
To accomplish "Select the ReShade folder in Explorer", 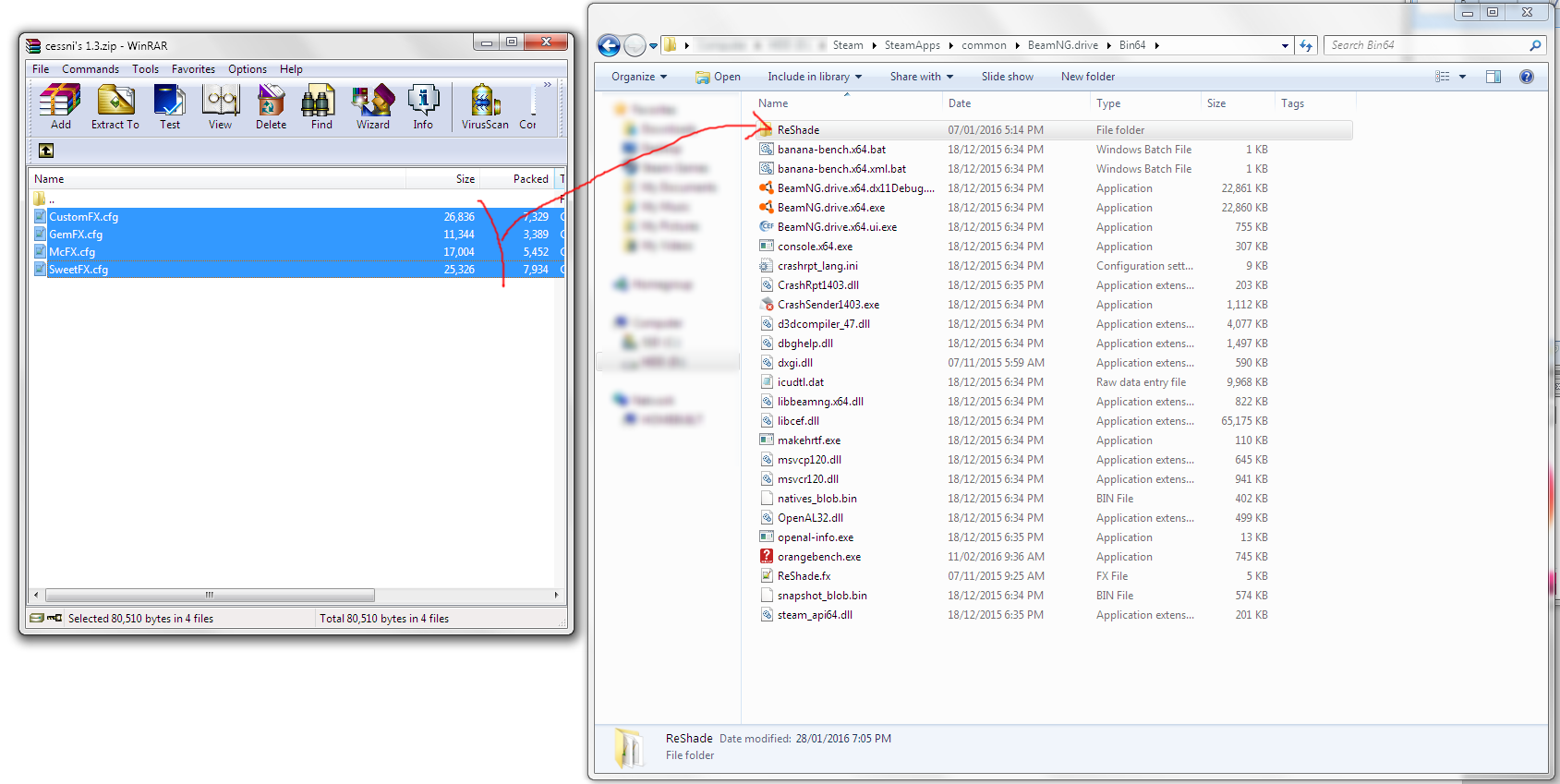I will click(x=1054, y=130).
